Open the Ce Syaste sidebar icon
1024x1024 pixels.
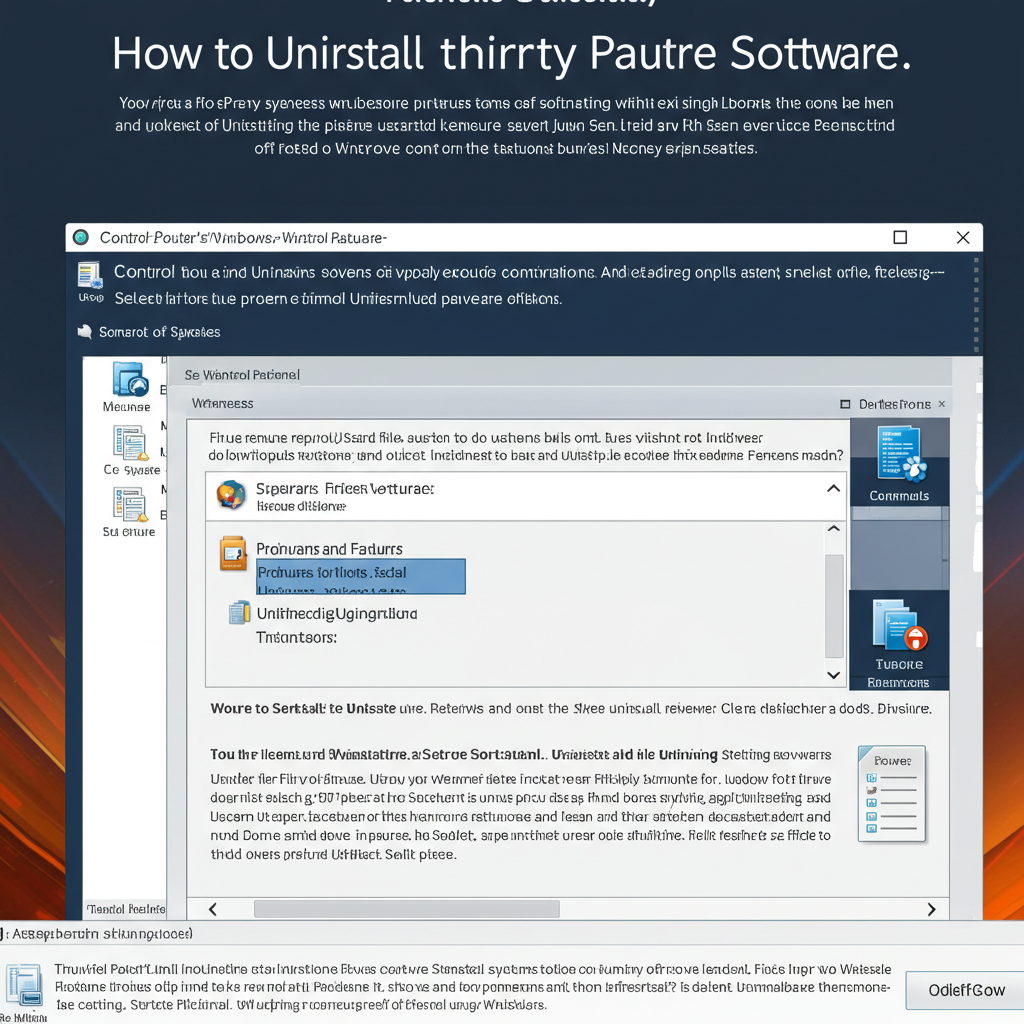130,443
